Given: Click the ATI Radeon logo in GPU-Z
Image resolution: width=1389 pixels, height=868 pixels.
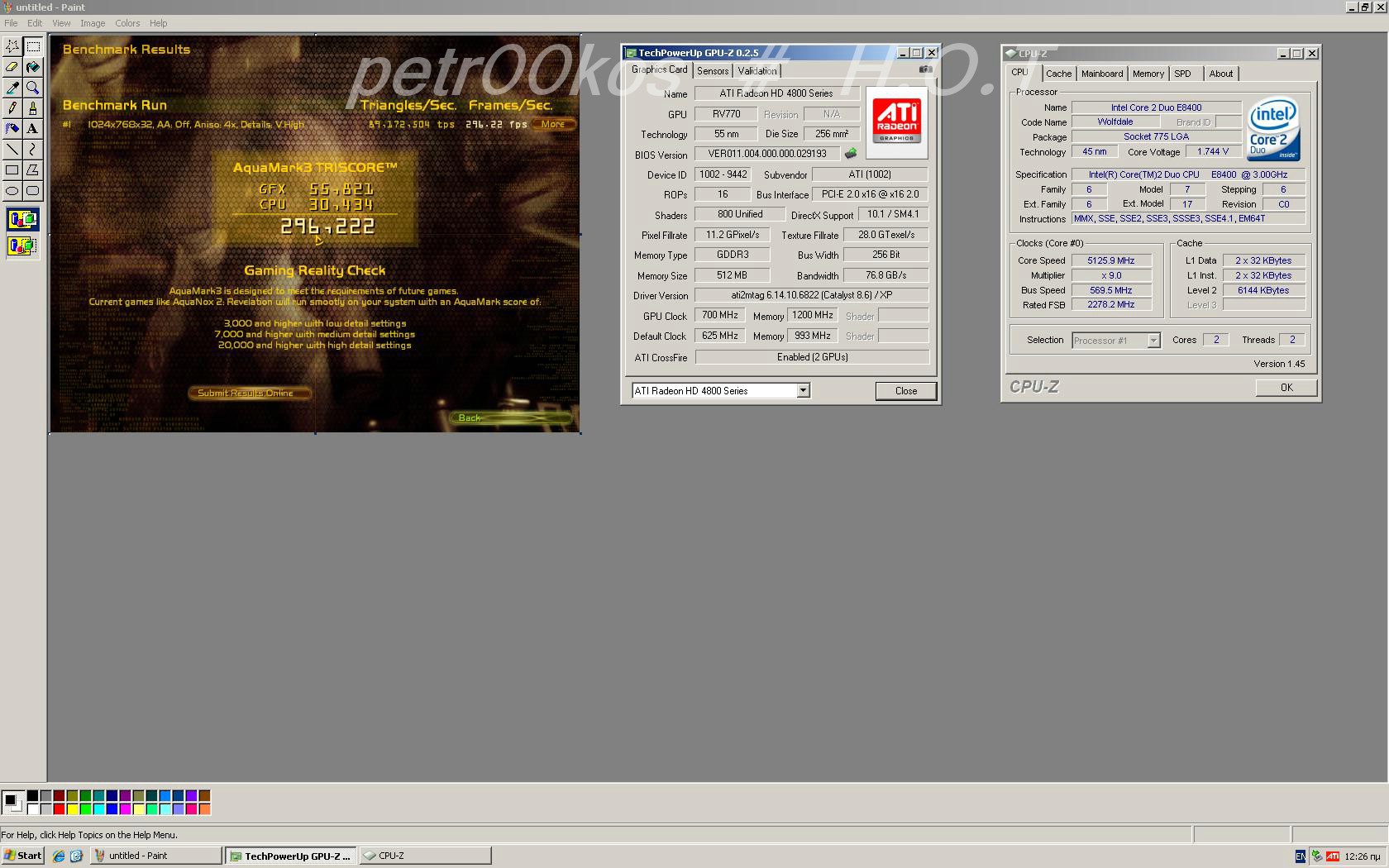Looking at the screenshot, I should click(x=897, y=121).
